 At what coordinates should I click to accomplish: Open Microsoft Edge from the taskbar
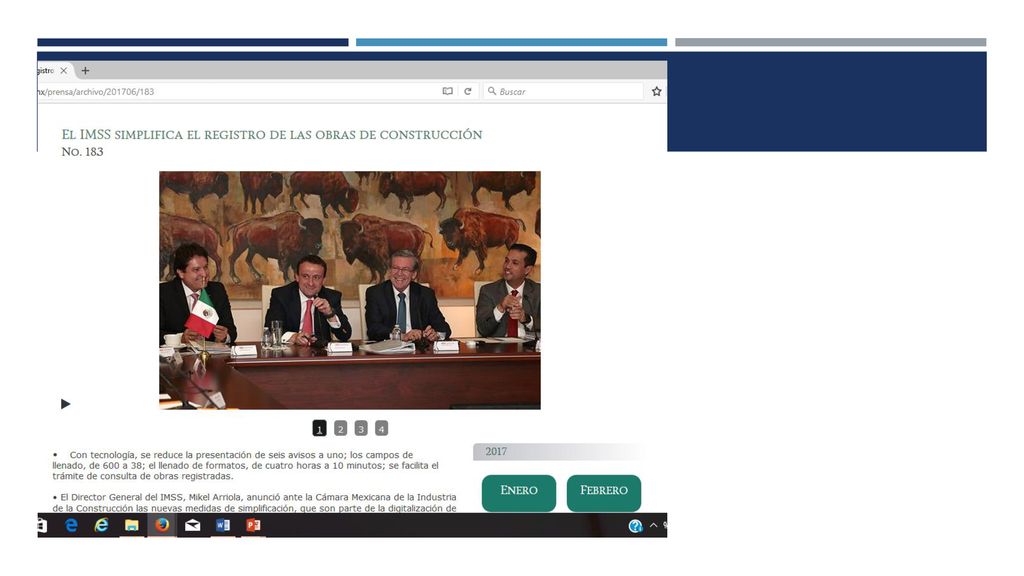pos(71,525)
